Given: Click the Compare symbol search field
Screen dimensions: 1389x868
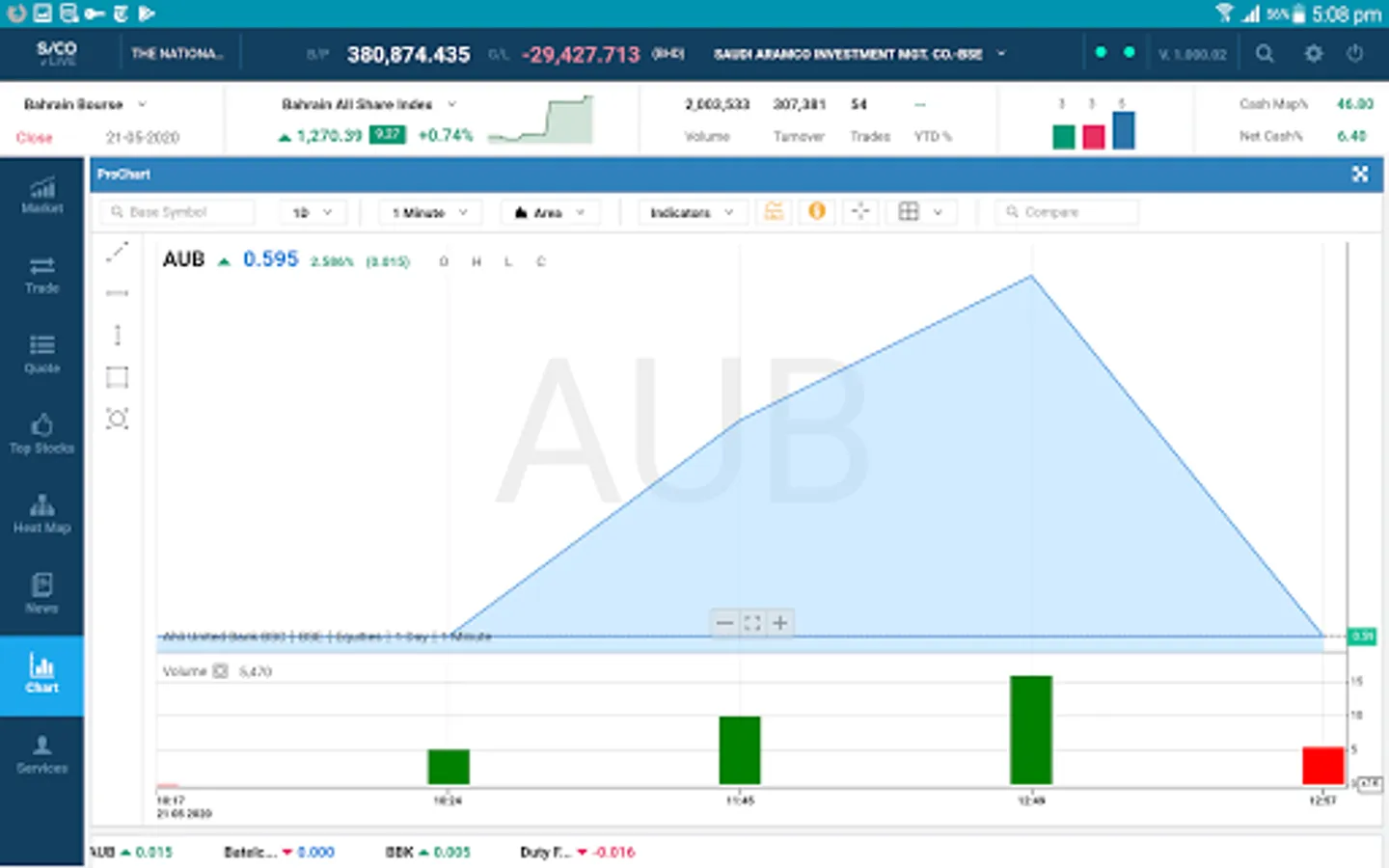Looking at the screenshot, I should 1066,212.
